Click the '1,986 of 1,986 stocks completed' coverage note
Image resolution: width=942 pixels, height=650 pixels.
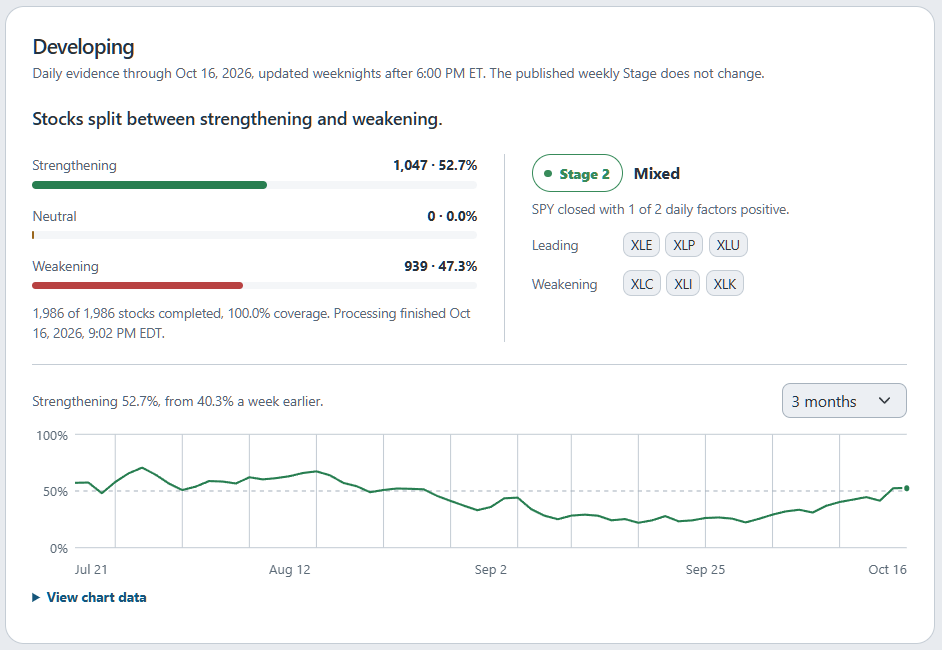pos(252,323)
